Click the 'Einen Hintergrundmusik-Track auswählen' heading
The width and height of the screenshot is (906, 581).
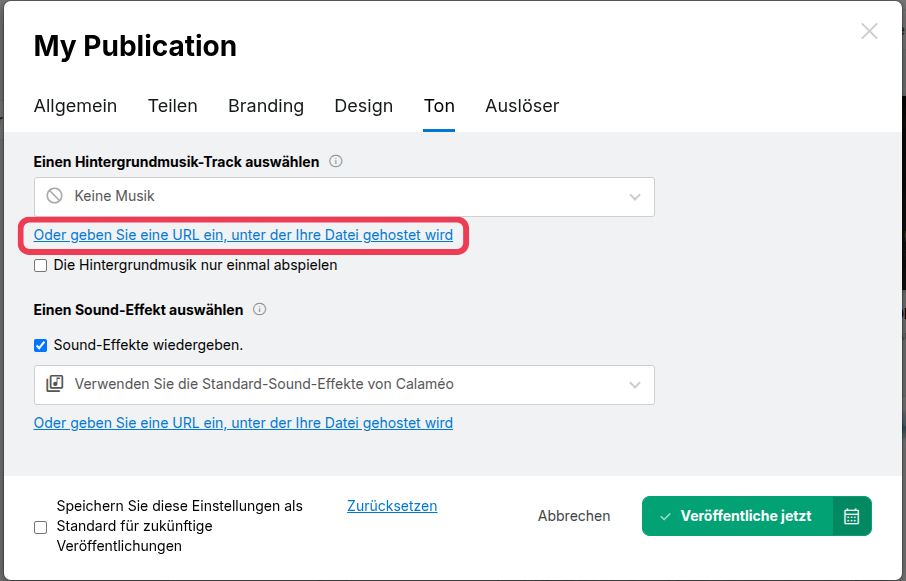pos(176,162)
